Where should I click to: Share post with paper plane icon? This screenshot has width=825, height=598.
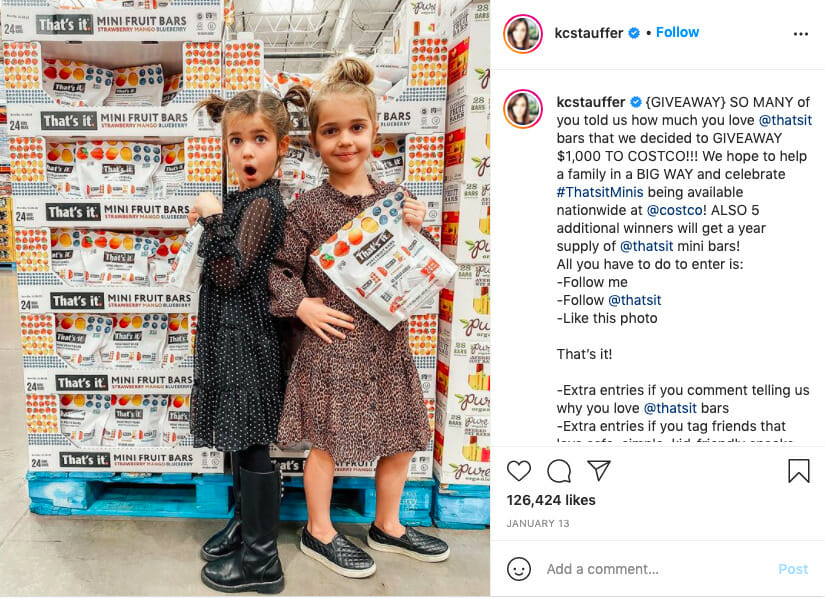(x=599, y=470)
